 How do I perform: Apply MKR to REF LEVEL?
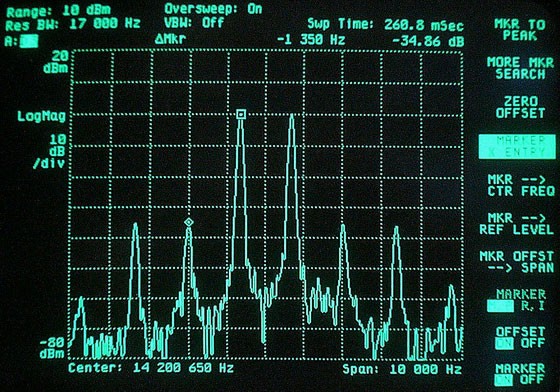[516, 224]
